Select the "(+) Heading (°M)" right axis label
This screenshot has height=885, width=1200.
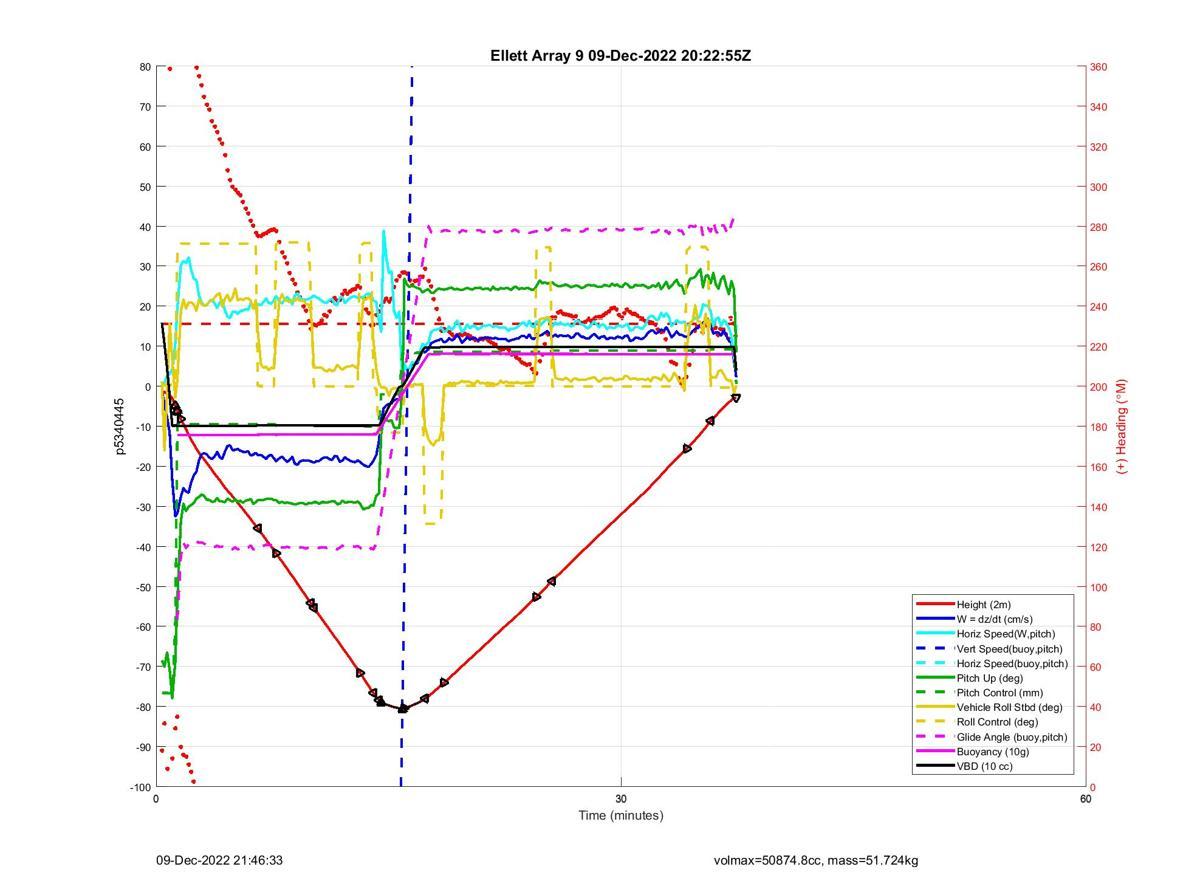[1121, 426]
